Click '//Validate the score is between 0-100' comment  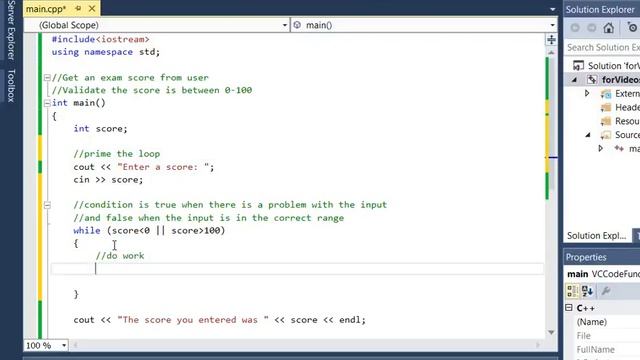[152, 90]
